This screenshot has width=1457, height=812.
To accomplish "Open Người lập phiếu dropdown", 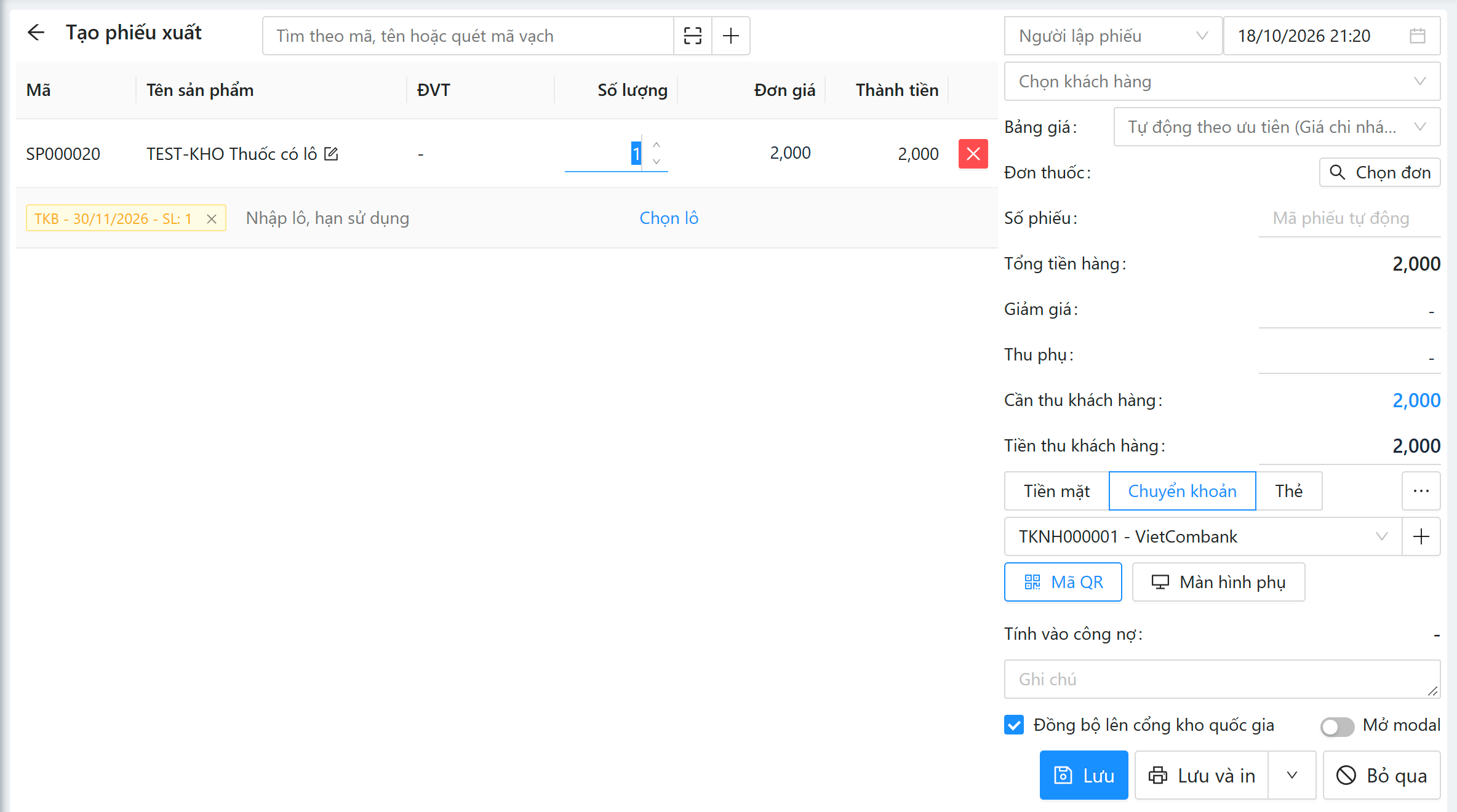I will pyautogui.click(x=1113, y=36).
